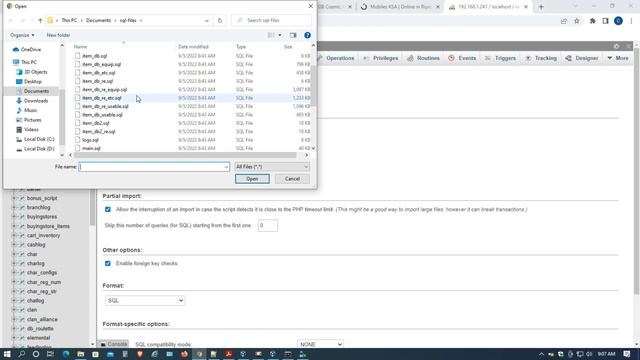640x360 pixels.
Task: Open the Format SQL dropdown
Action: pyautogui.click(x=145, y=300)
